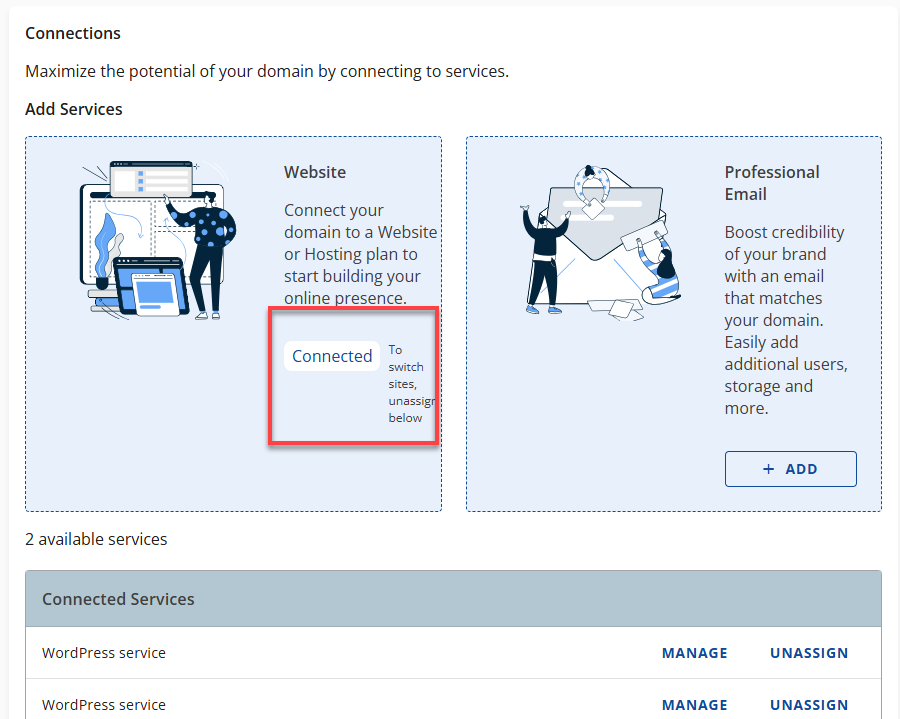Image resolution: width=900 pixels, height=719 pixels.
Task: Click the ADD button for Professional Email
Action: click(x=790, y=468)
